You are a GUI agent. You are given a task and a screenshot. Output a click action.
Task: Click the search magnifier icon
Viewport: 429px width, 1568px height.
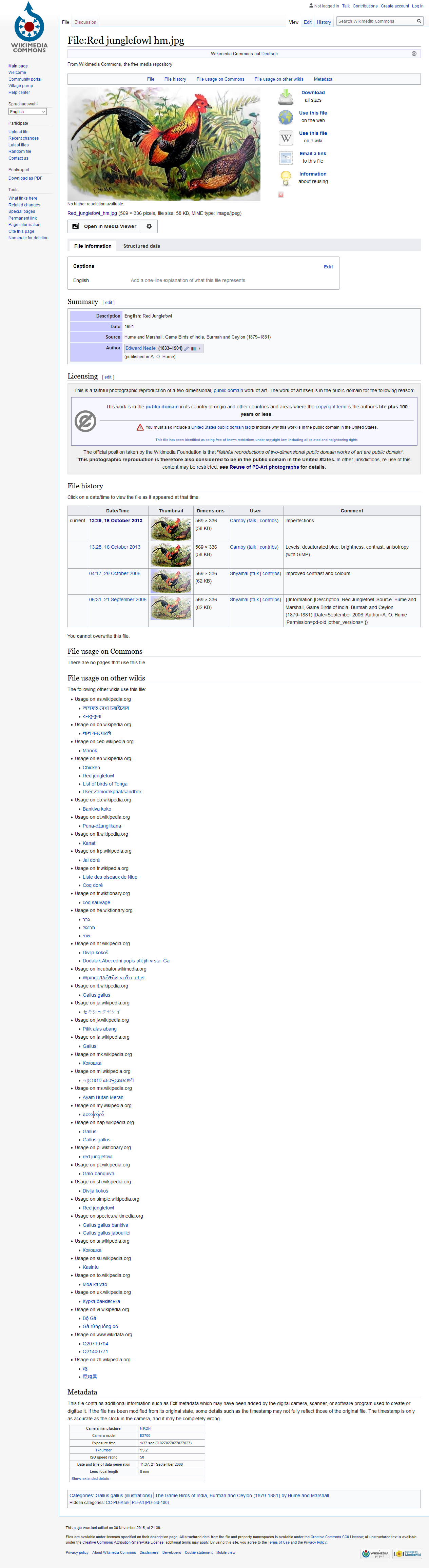[x=418, y=21]
